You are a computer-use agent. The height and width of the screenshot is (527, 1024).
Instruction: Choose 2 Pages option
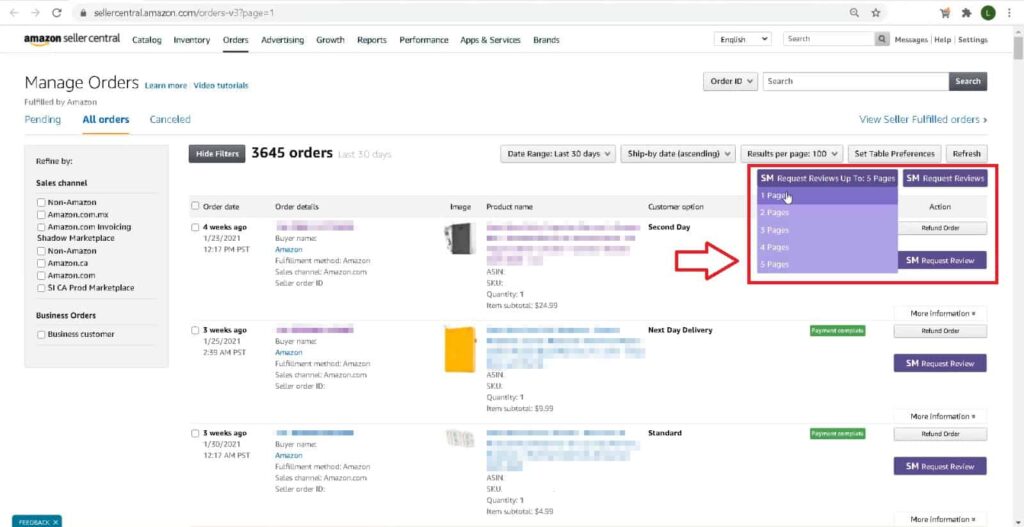827,213
